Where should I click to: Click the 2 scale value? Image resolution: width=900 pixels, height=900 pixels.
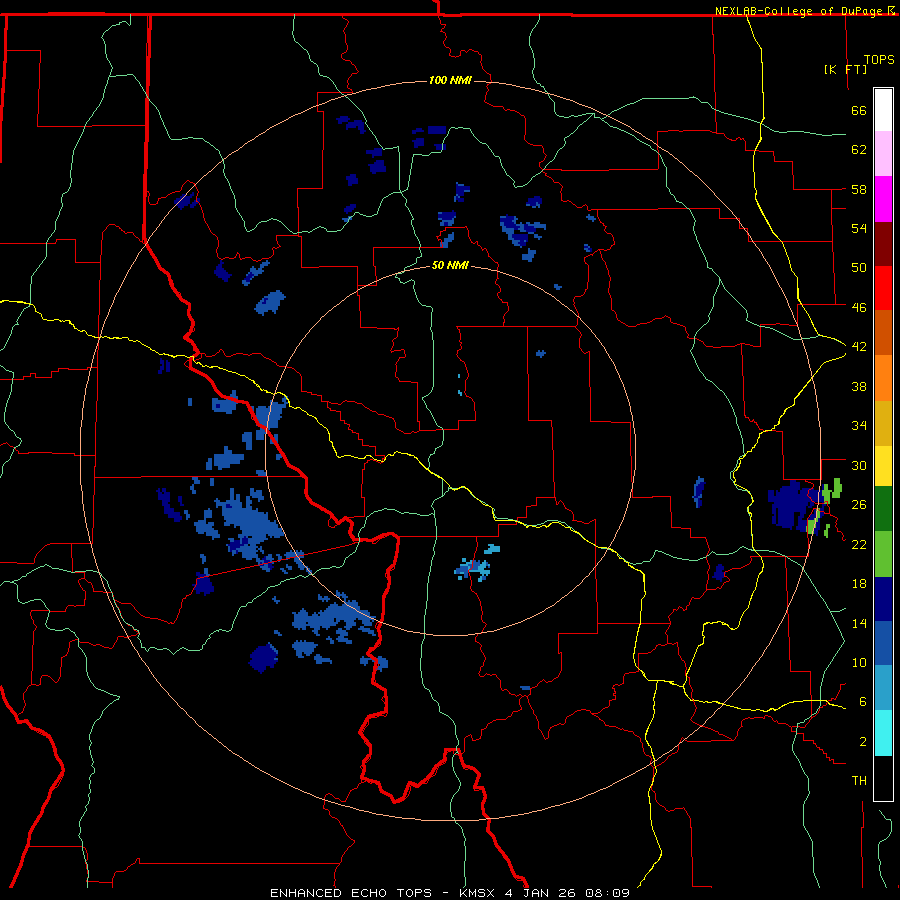click(x=863, y=741)
